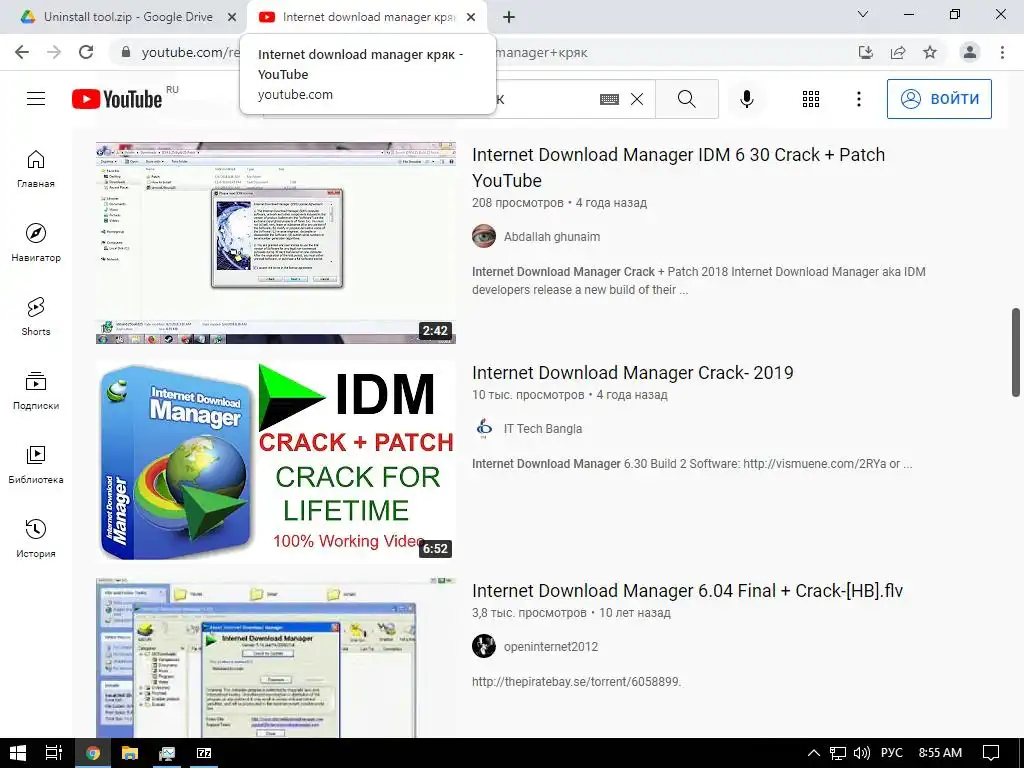This screenshot has width=1024, height=768.
Task: Open Подписки in the sidebar
Action: pyautogui.click(x=36, y=391)
